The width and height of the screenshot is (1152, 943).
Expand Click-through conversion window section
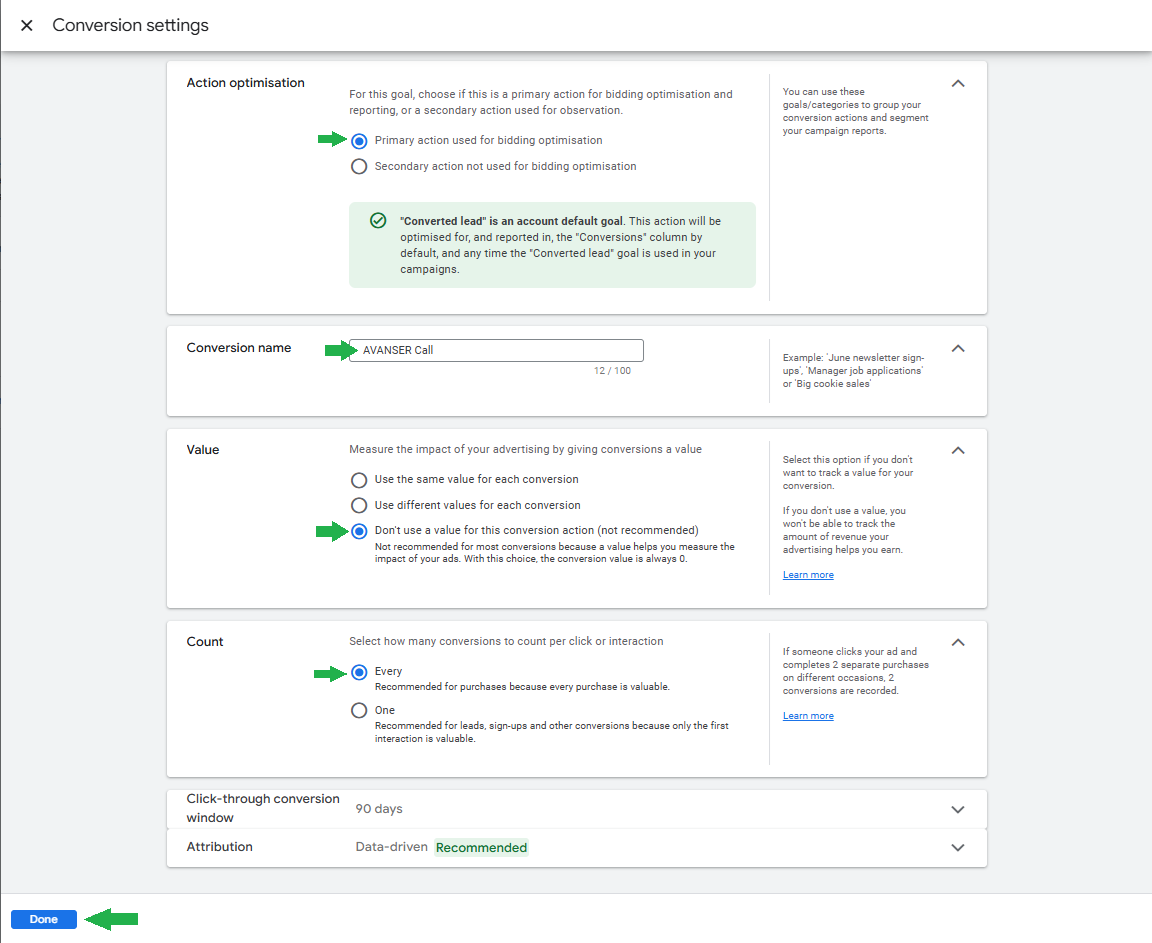tap(958, 809)
